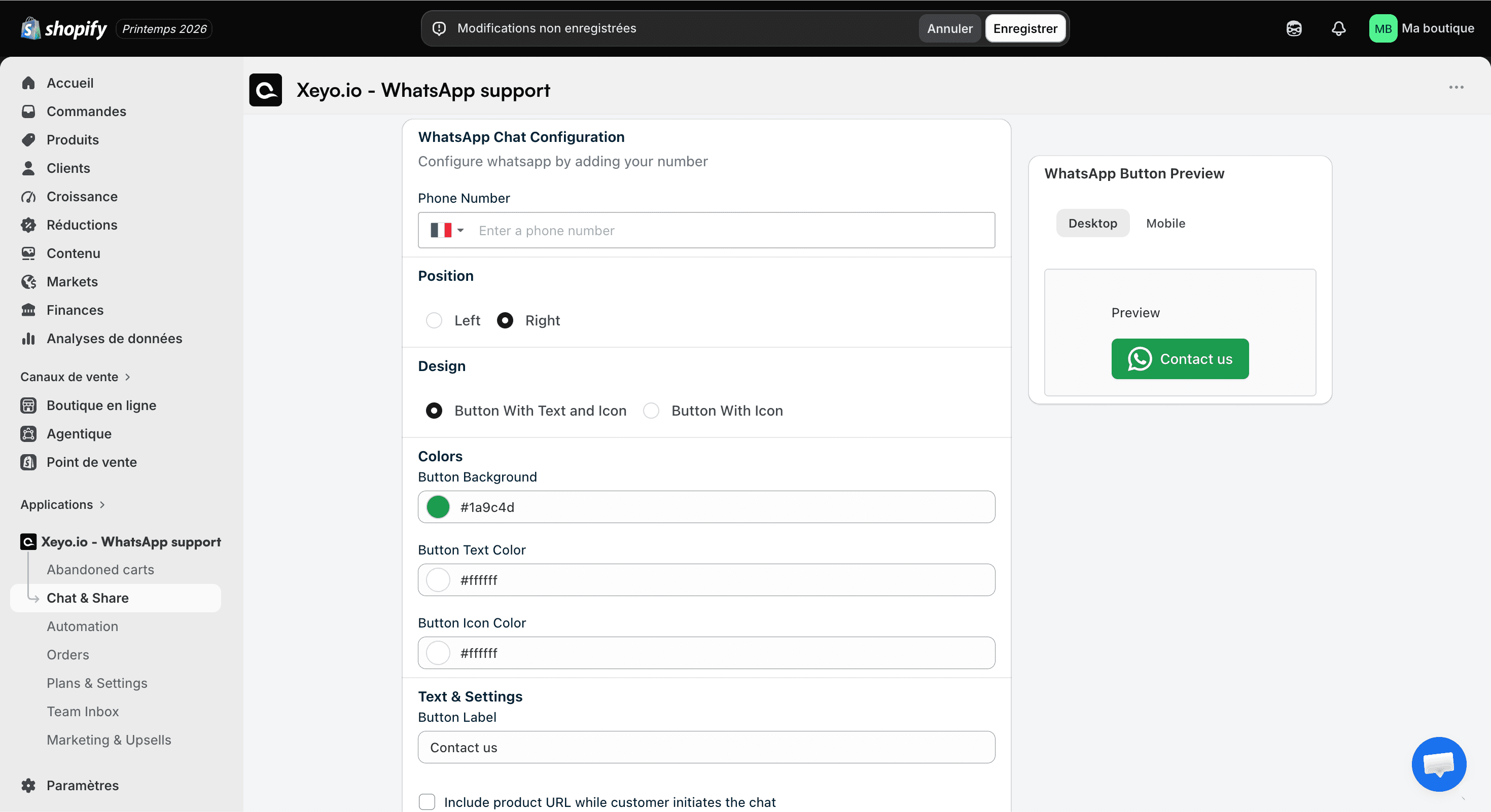Open Produits in sidebar

(x=73, y=139)
